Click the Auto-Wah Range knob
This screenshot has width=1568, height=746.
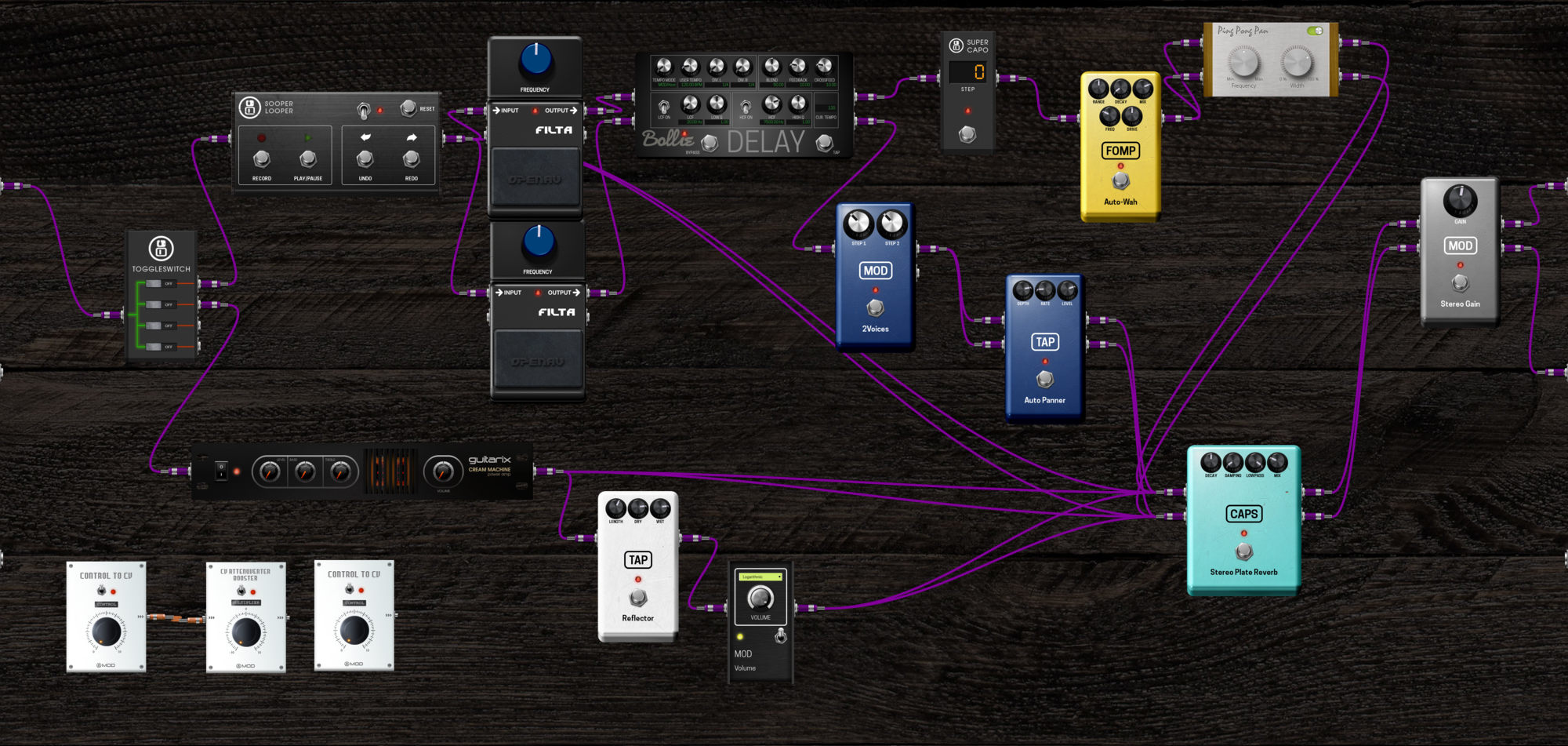point(1098,89)
